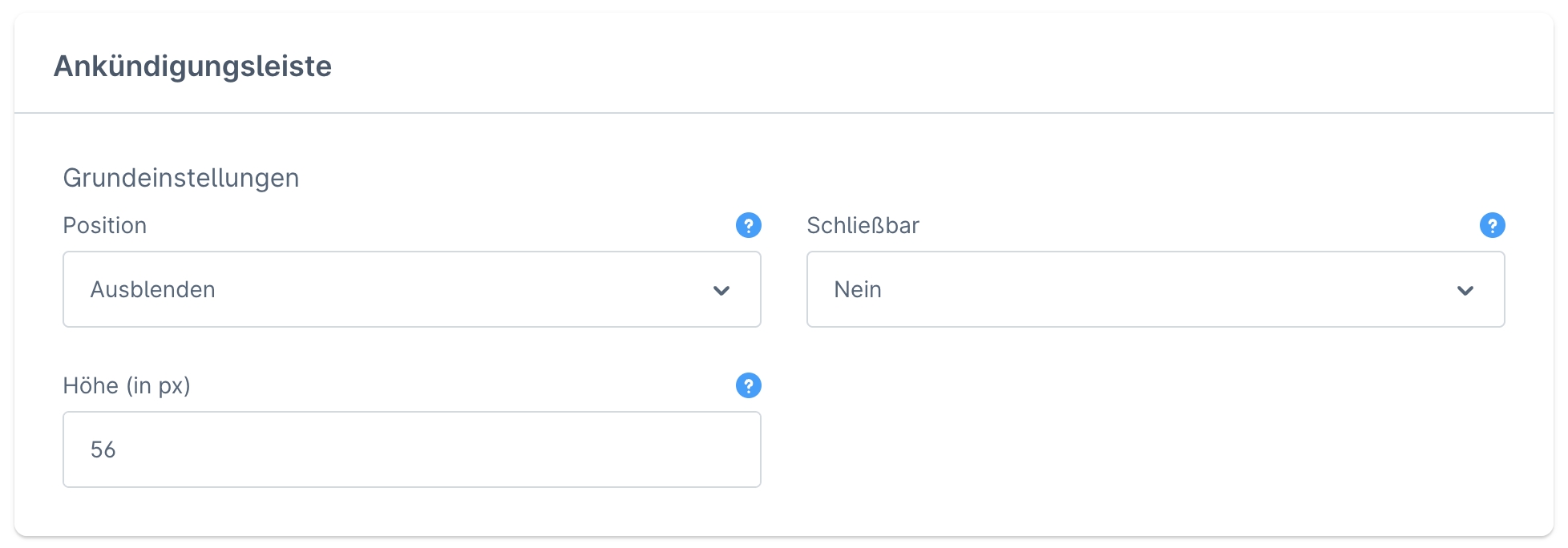Viewport: 1568px width, 548px height.
Task: Click the right end of height input
Action: [721, 449]
